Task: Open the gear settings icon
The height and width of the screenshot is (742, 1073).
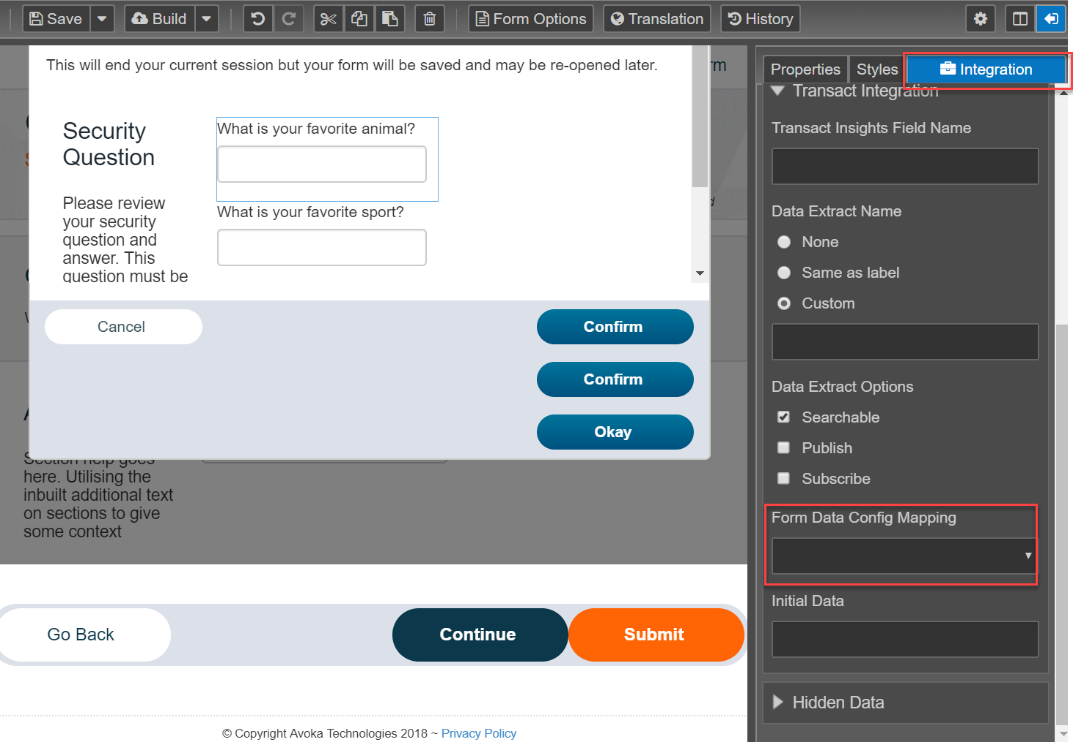Action: [981, 18]
